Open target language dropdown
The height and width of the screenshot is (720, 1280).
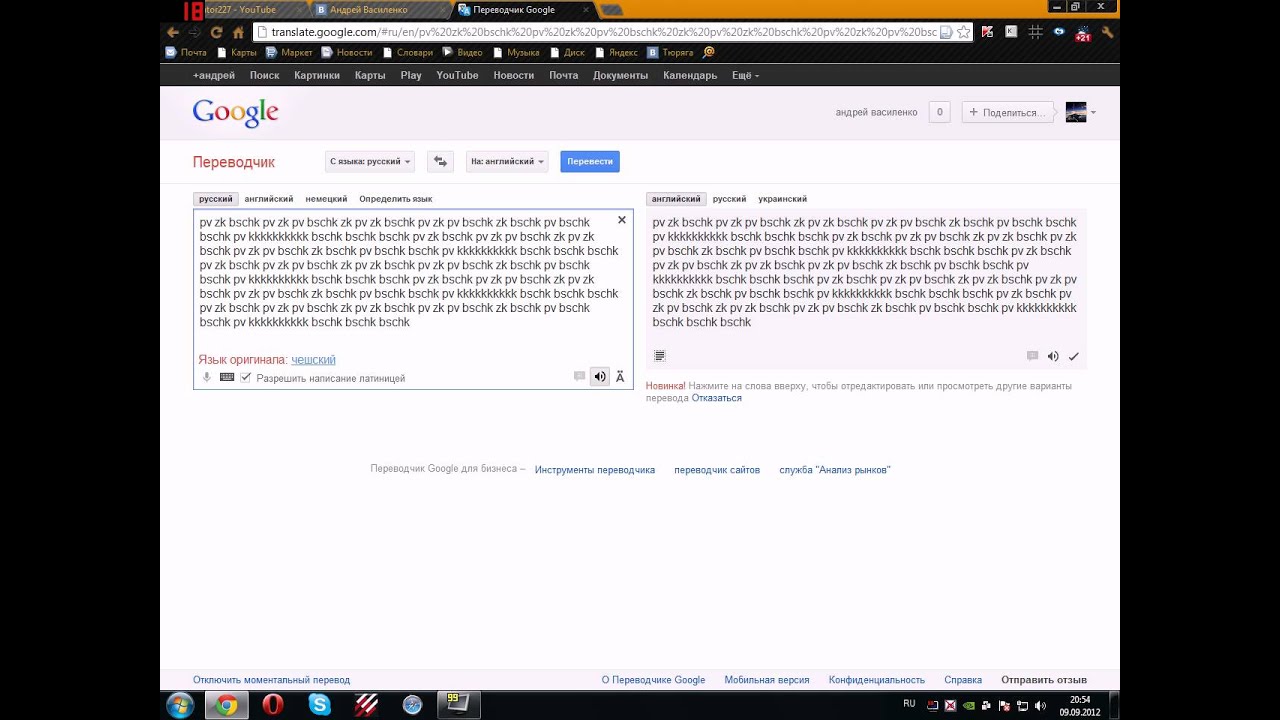[x=507, y=161]
